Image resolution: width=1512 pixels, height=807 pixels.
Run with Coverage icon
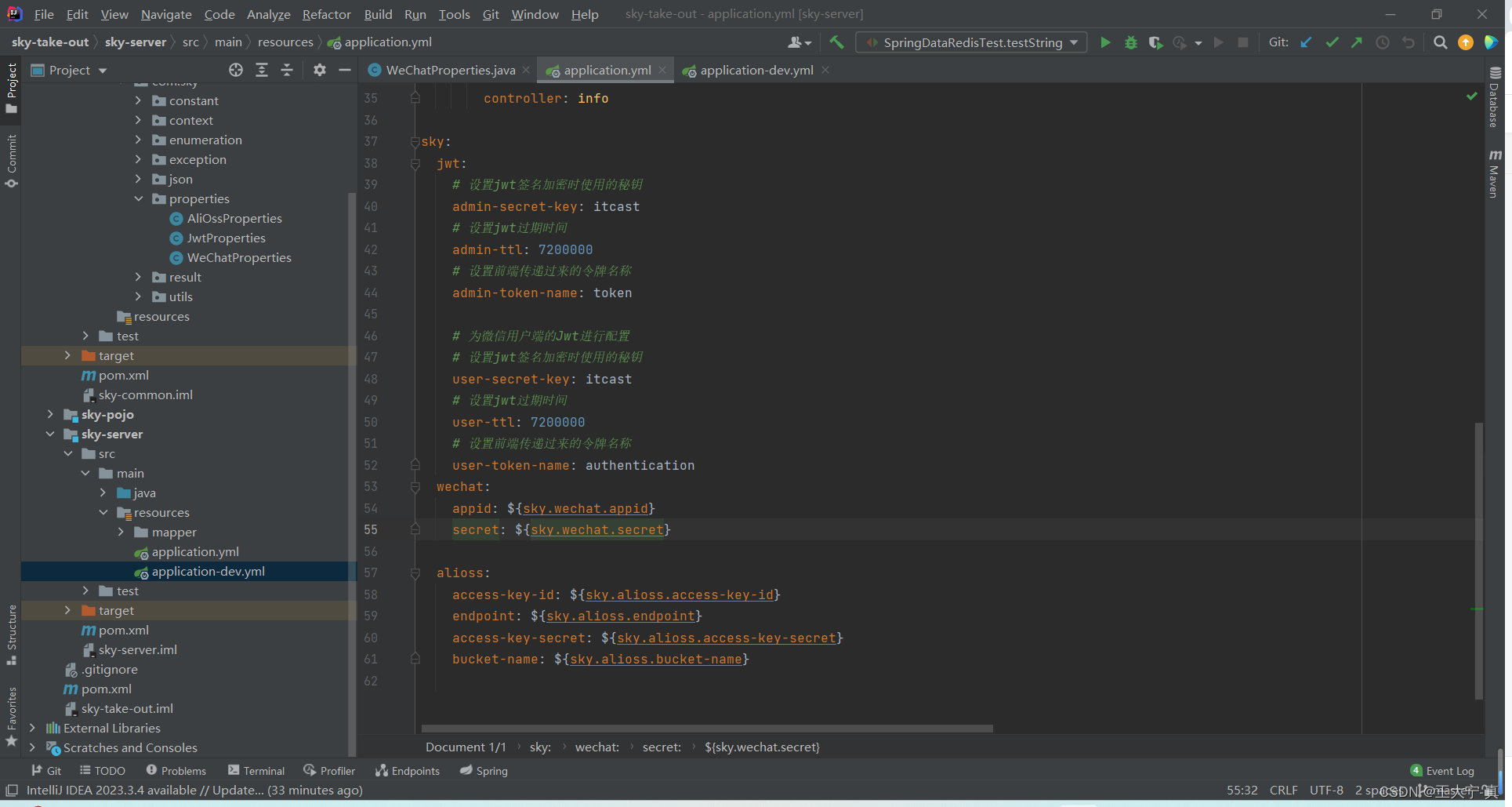click(1155, 42)
